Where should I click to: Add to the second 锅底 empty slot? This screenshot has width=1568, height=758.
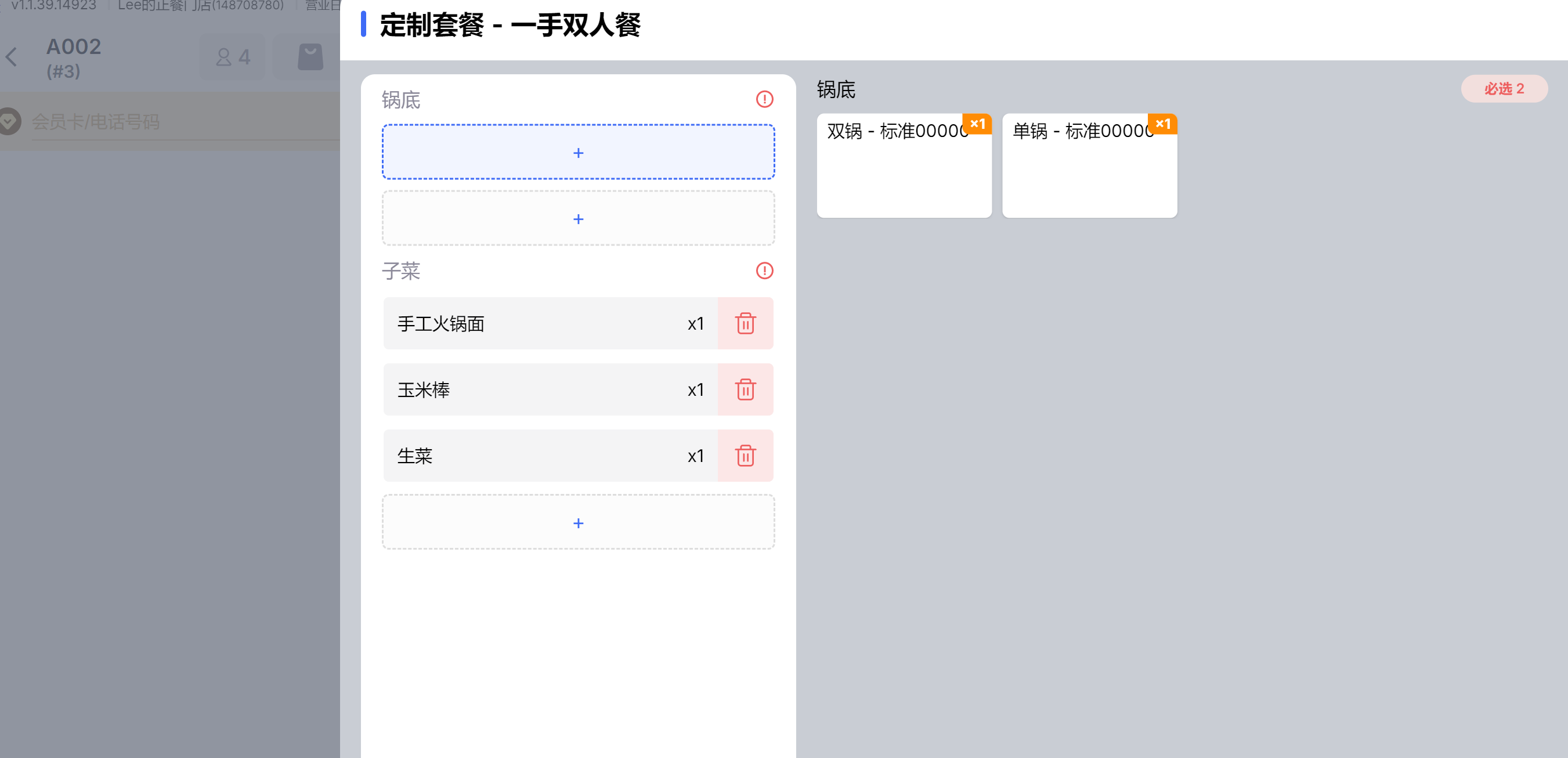(x=577, y=219)
